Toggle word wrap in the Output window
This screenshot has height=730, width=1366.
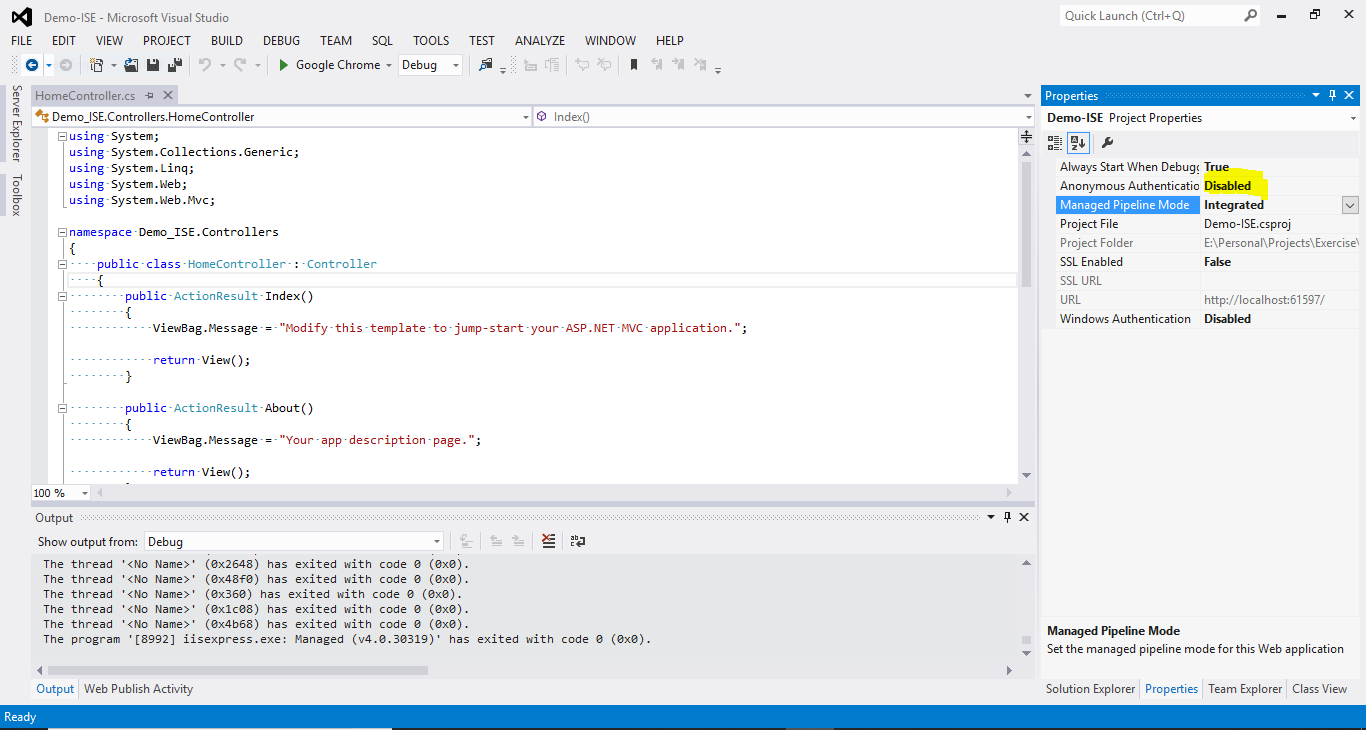(x=577, y=541)
